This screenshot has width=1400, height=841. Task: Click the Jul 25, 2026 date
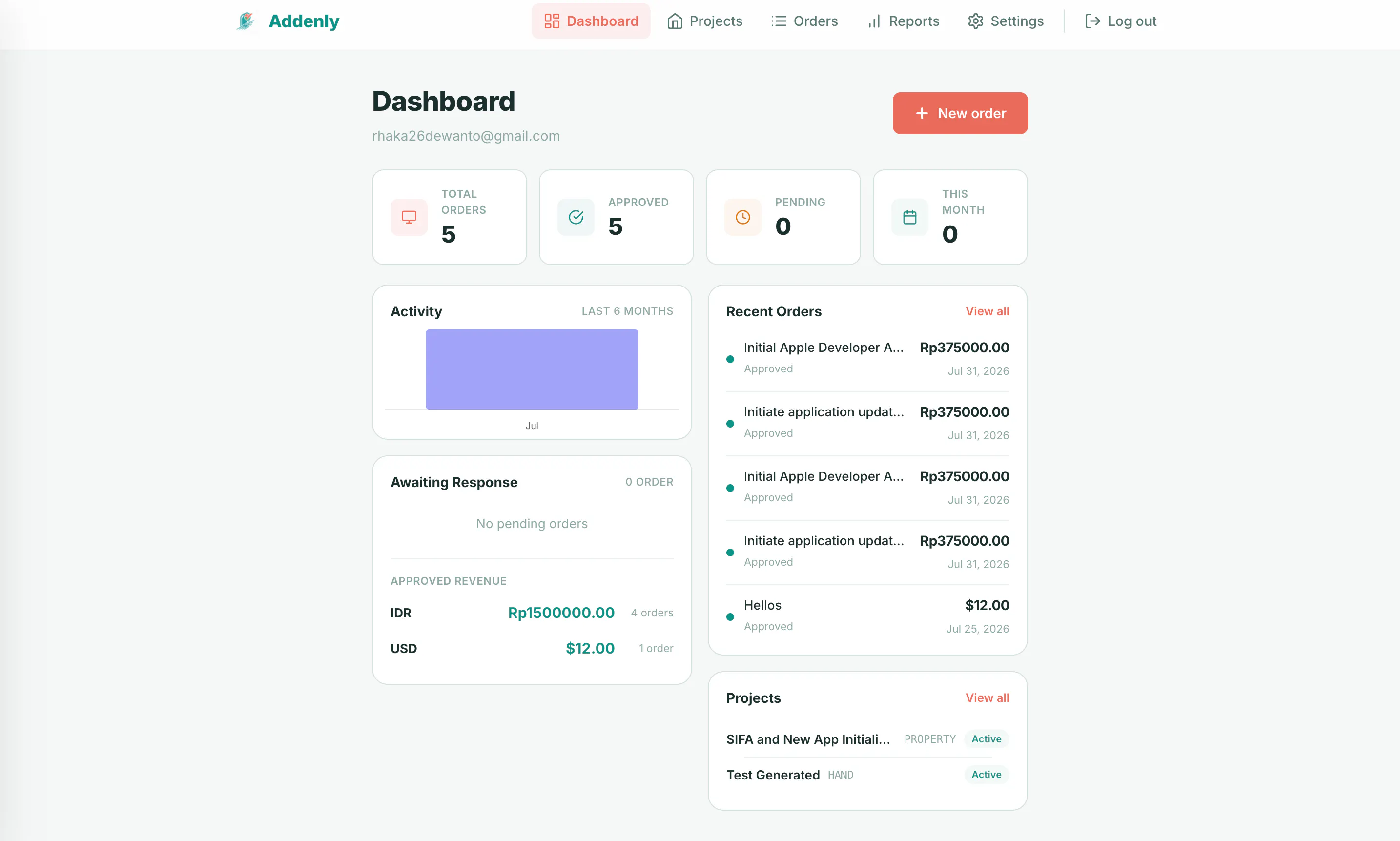coord(977,629)
